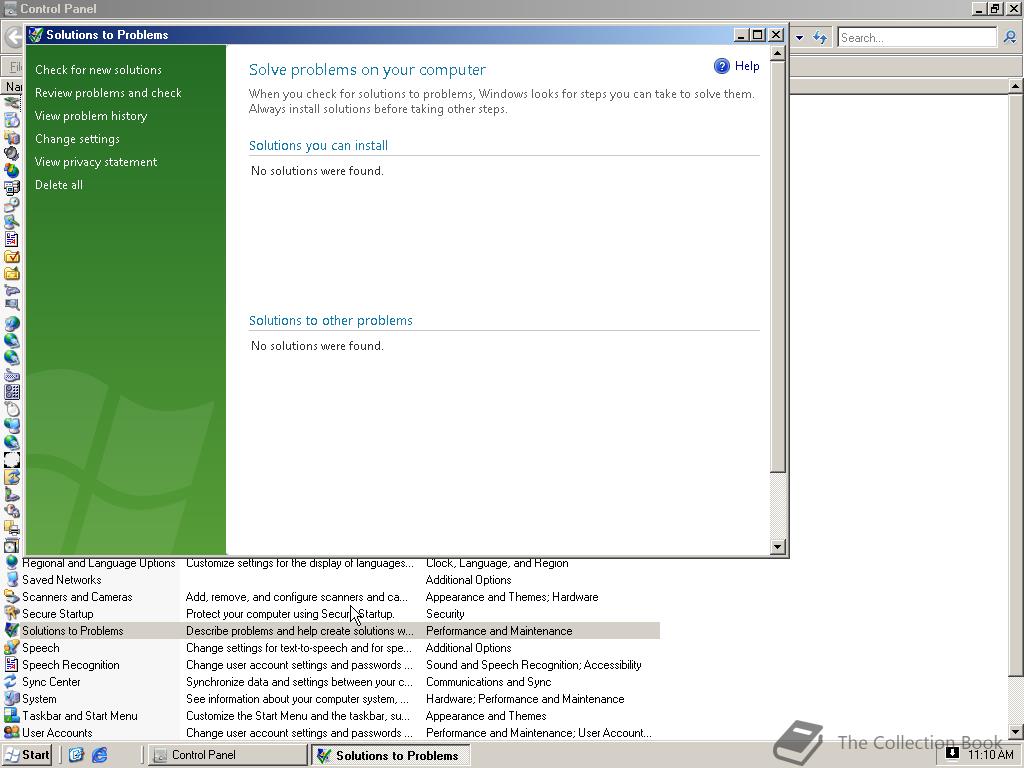Click the Solutions window vertical scrollbar thumb
The image size is (1024, 768).
[777, 266]
